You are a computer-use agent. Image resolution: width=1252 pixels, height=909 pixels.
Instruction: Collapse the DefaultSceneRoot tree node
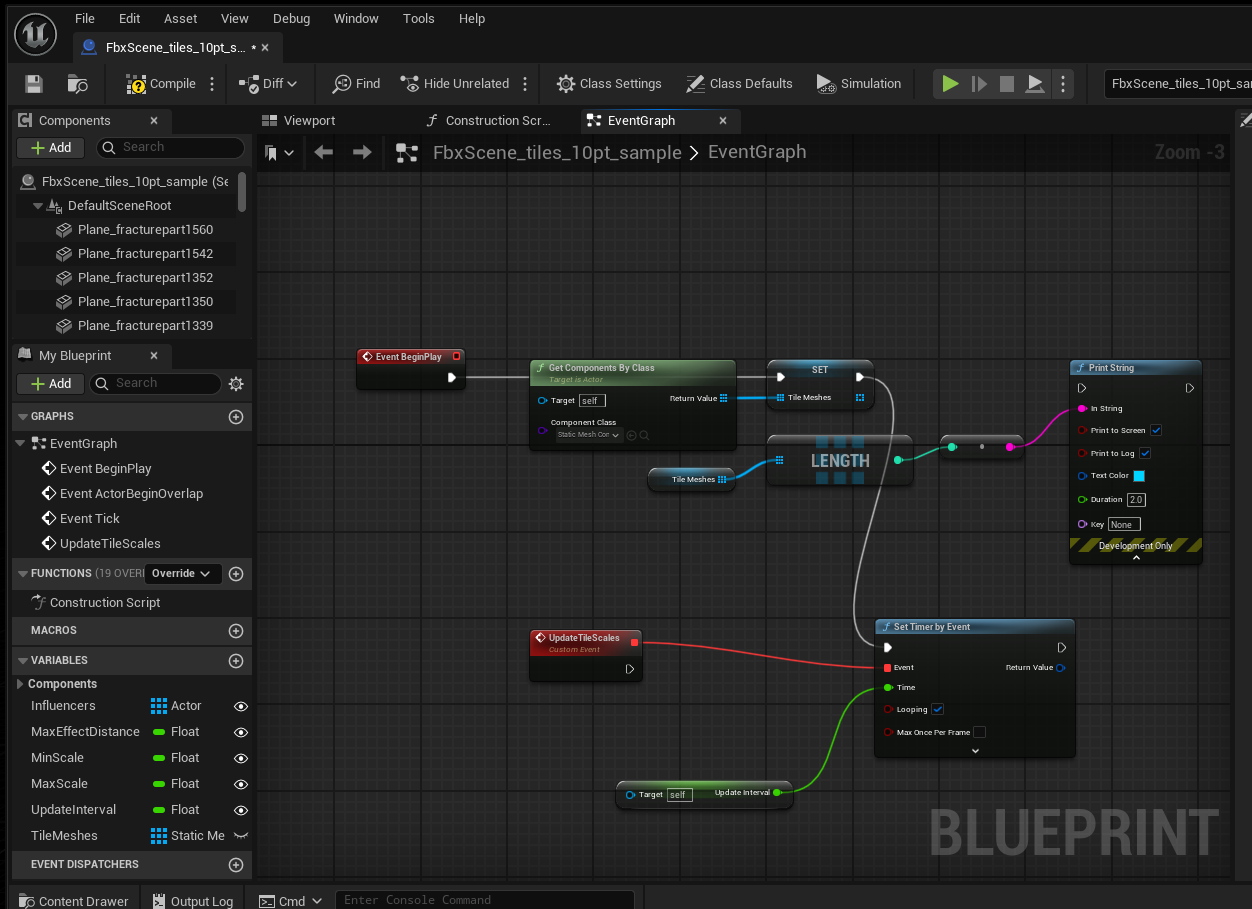point(38,206)
